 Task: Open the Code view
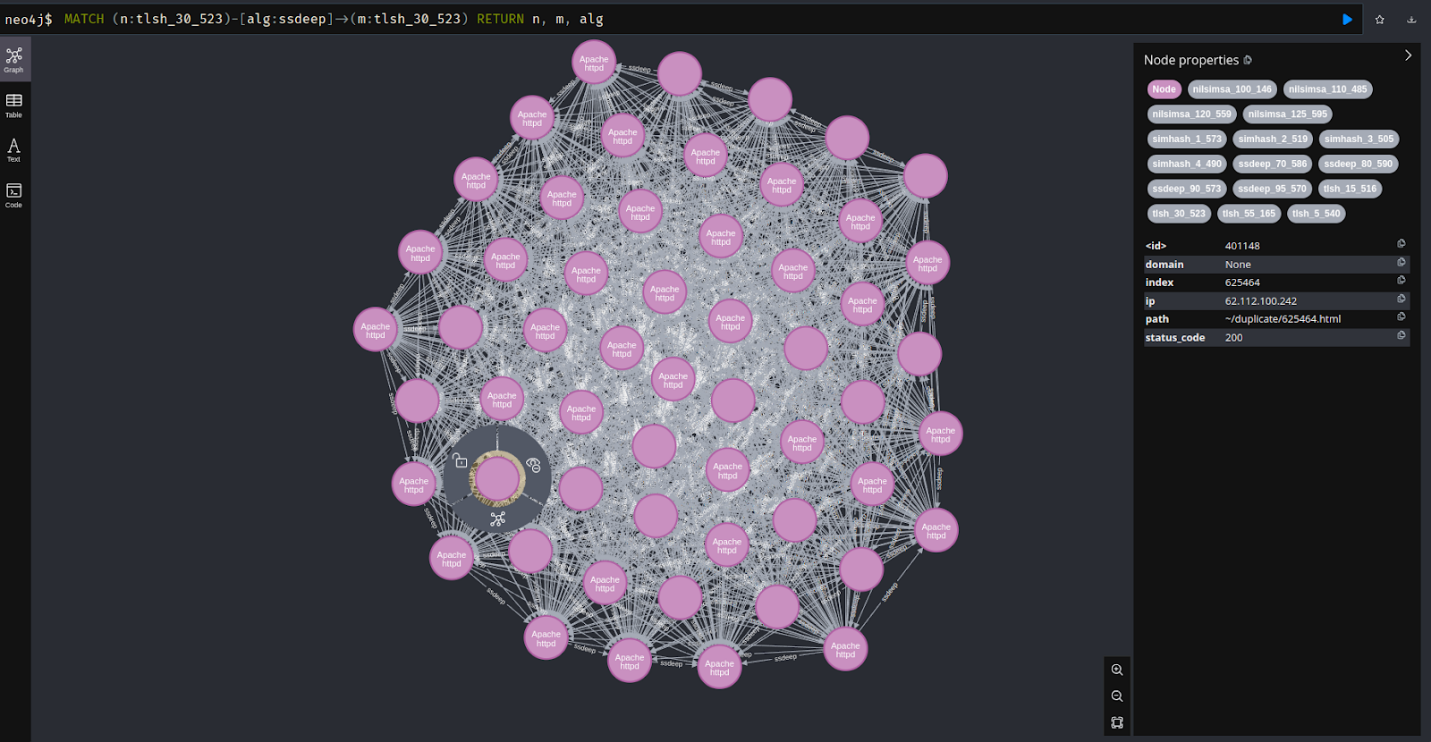tap(14, 195)
